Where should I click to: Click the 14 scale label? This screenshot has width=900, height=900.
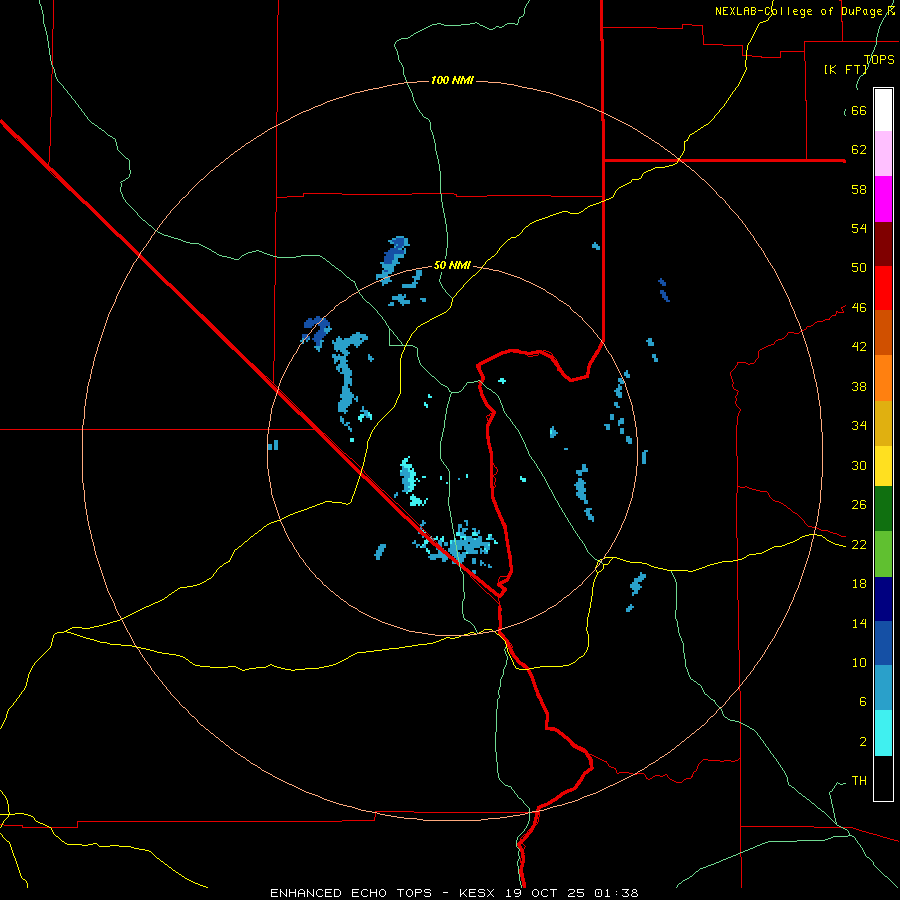pos(859,623)
